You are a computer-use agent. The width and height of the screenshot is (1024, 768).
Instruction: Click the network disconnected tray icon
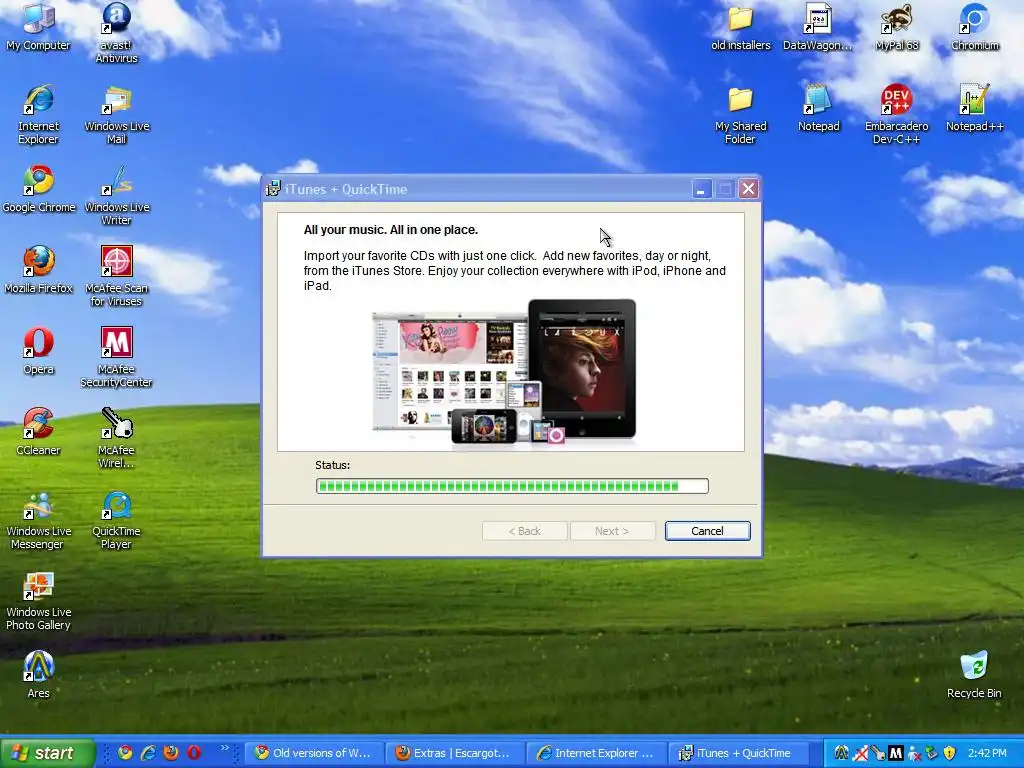[861, 753]
